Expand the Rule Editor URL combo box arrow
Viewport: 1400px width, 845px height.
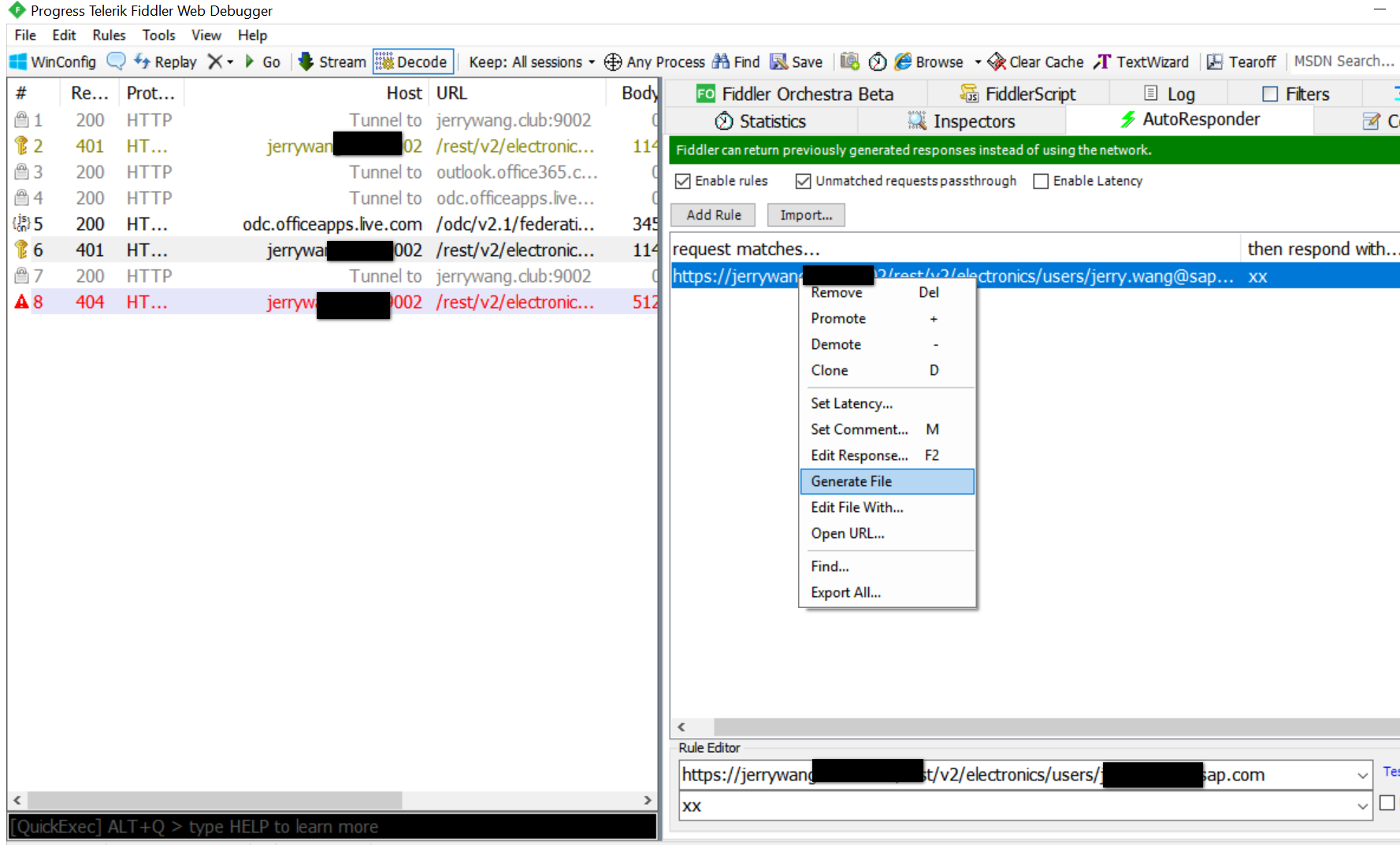1363,775
